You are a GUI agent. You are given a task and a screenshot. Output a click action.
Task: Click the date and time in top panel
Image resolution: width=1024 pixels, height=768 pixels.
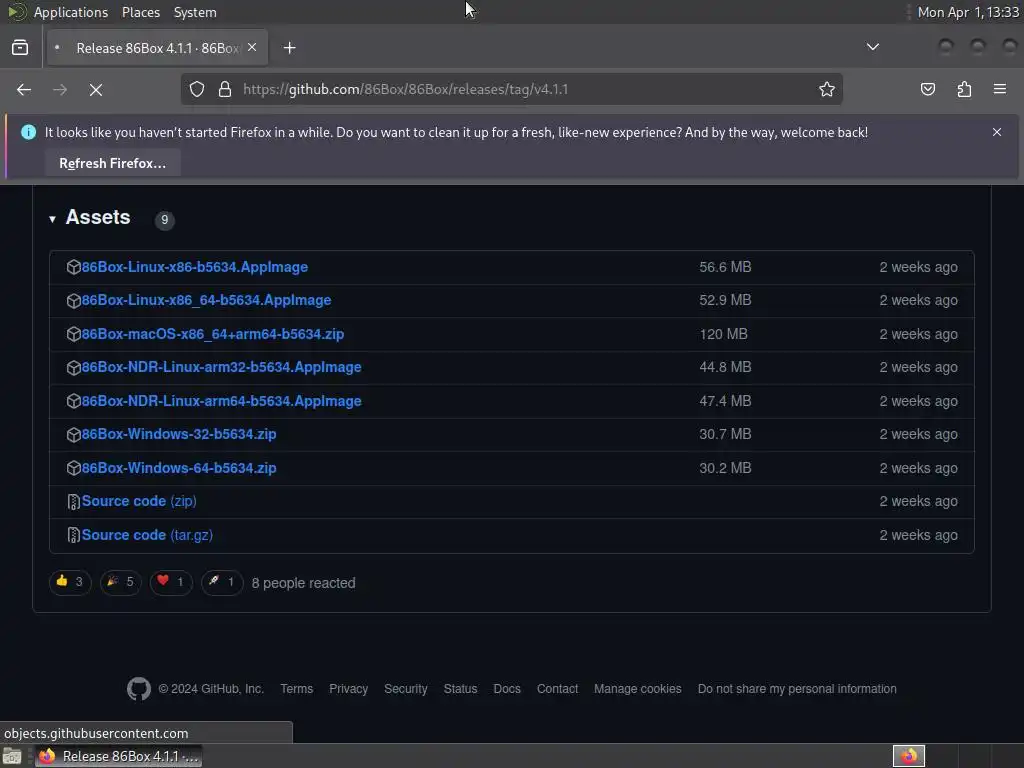(968, 12)
